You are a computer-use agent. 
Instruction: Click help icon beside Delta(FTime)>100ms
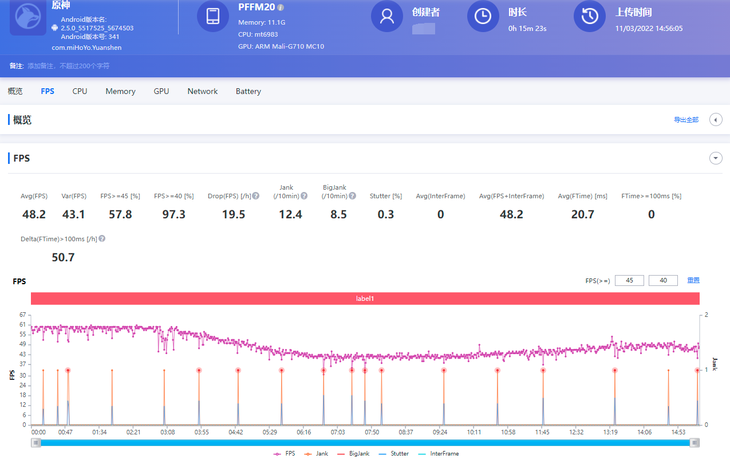(x=102, y=239)
